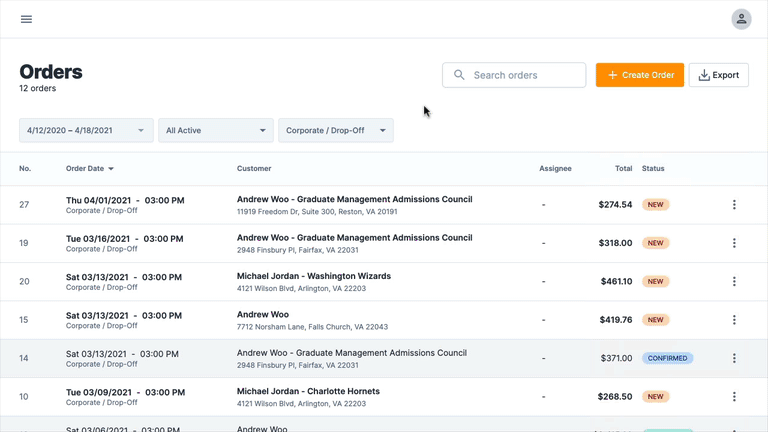The width and height of the screenshot is (768, 432).
Task: Click order number 14
Action: click(x=24, y=358)
